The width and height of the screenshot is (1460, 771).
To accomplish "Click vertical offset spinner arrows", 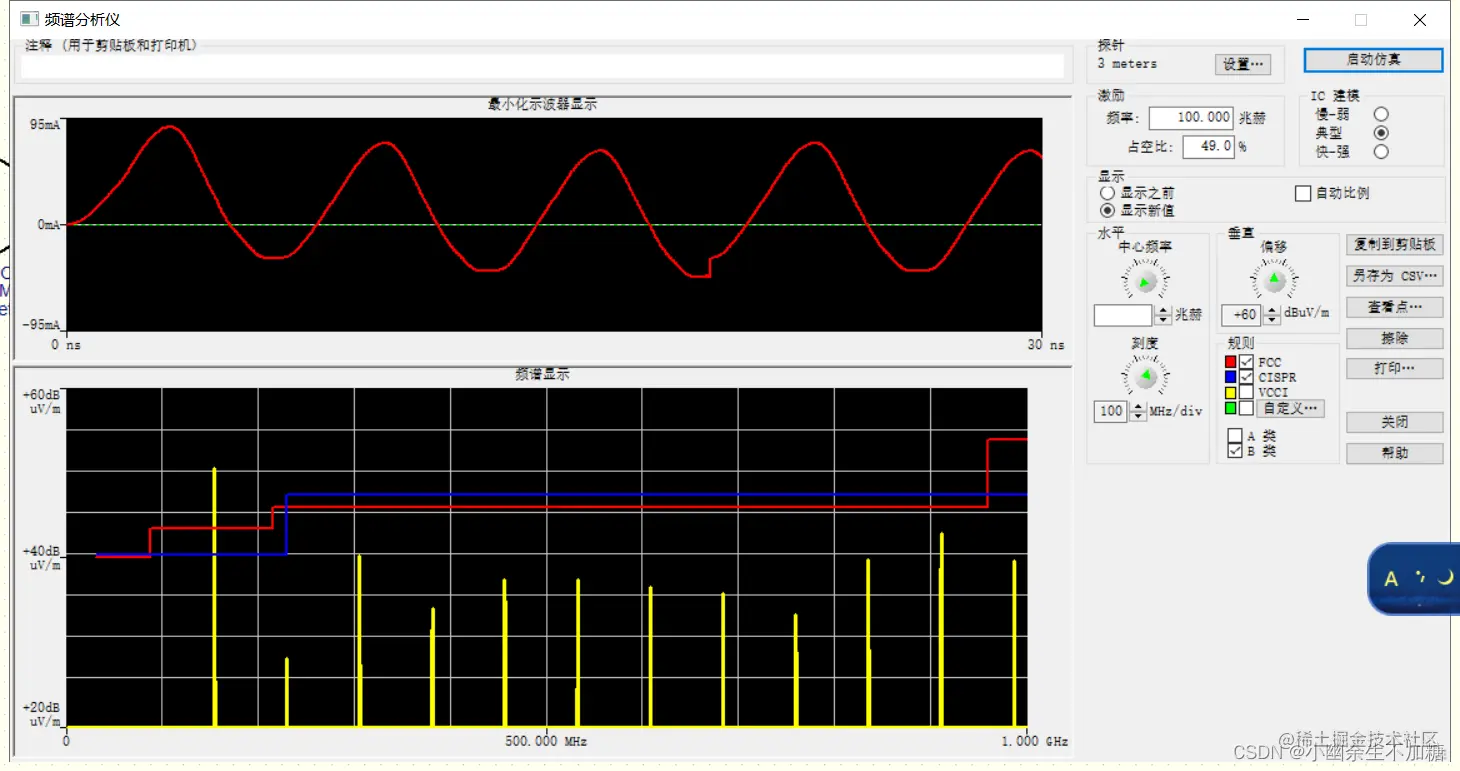I will pos(1272,315).
